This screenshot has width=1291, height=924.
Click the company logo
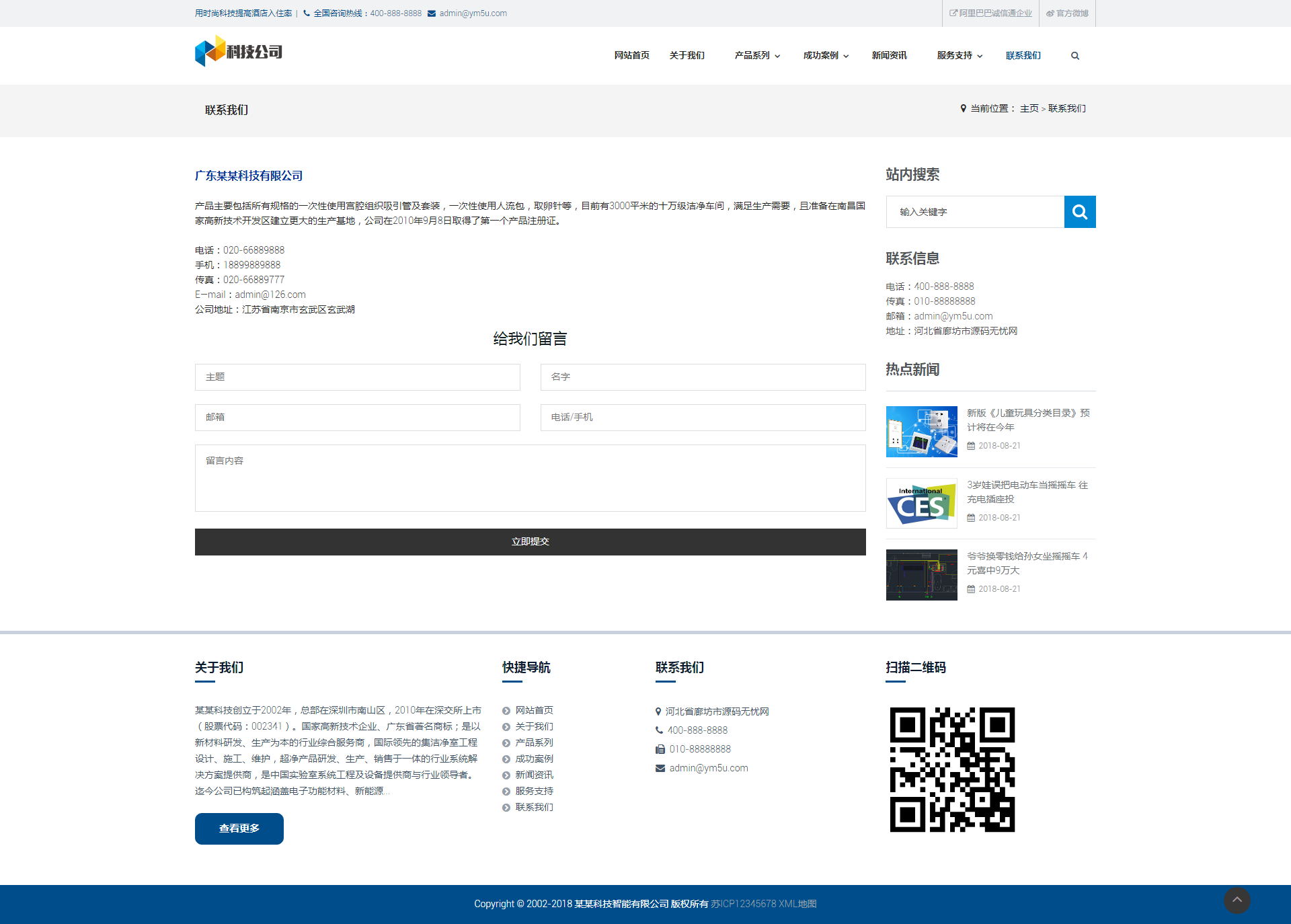pyautogui.click(x=239, y=51)
